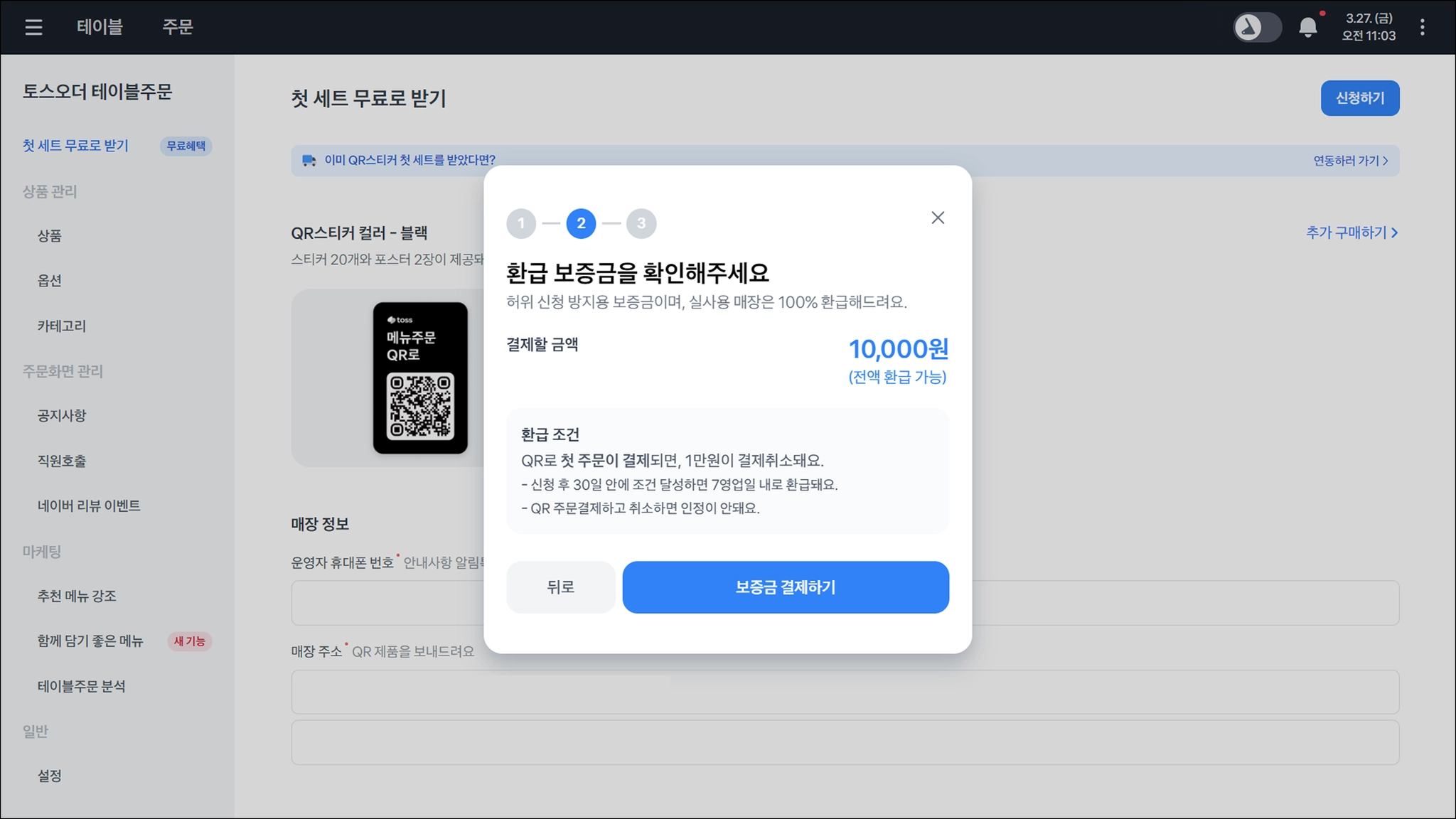The width and height of the screenshot is (1456, 819).
Task: Click step 1 indicator circle
Action: pyautogui.click(x=521, y=223)
